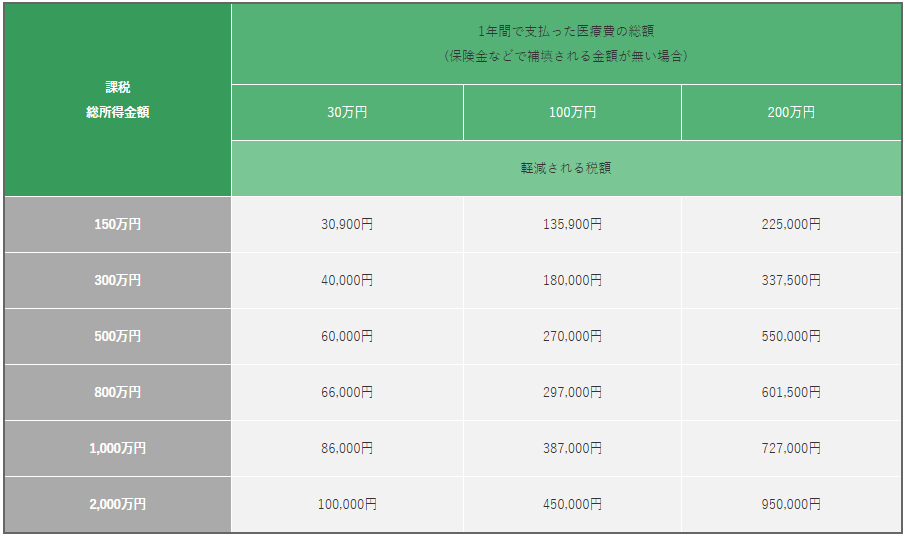Click the 軽減される税額 subheader row
This screenshot has width=905, height=536.
pos(566,168)
